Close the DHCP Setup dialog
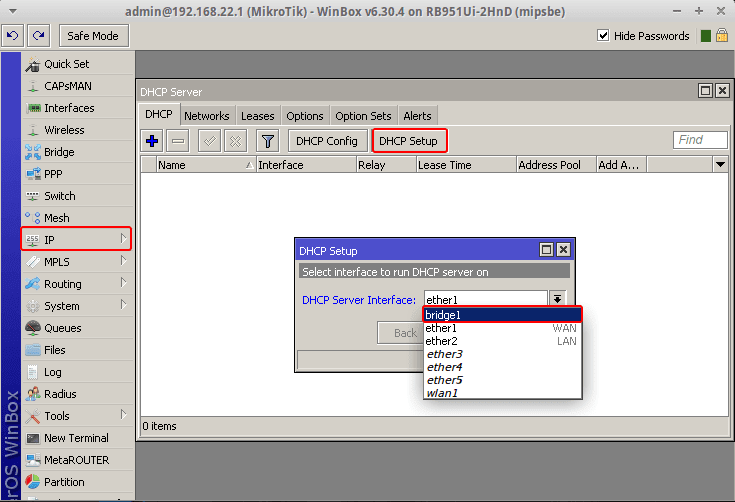Screen dimensions: 735x502 tap(563, 250)
